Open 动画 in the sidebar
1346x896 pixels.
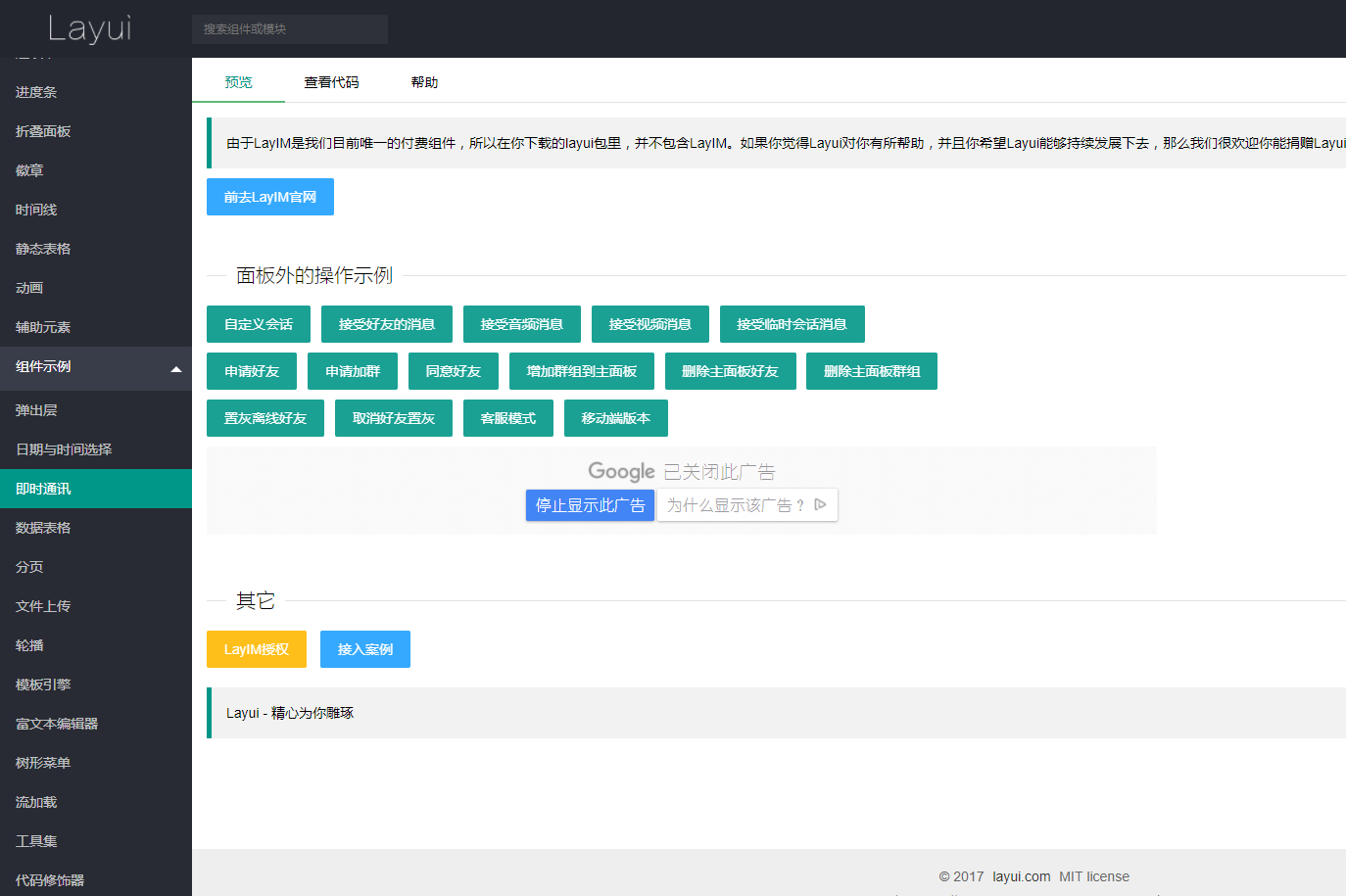(x=96, y=288)
